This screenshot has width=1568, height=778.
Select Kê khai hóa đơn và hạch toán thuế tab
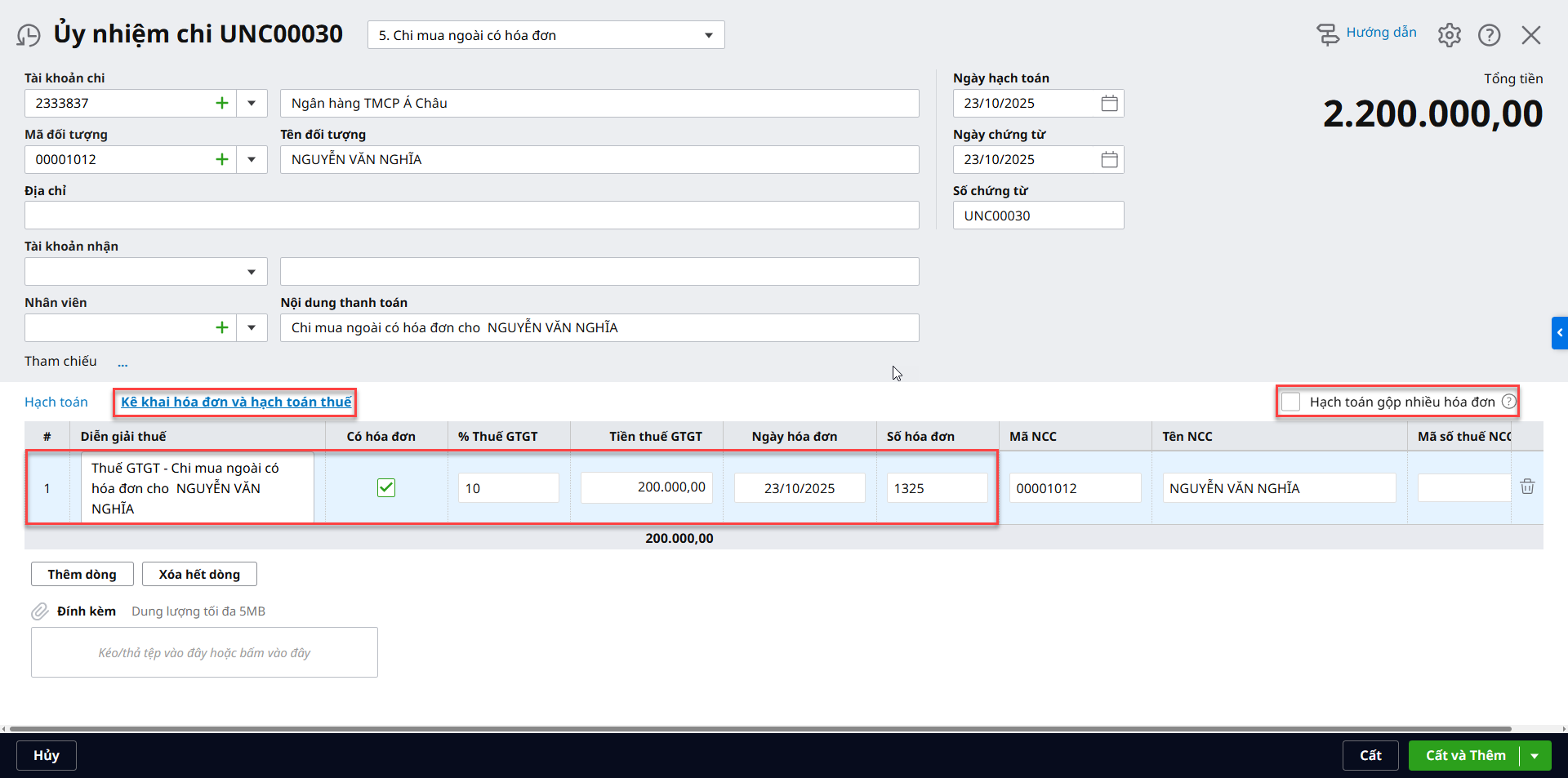[x=236, y=402]
